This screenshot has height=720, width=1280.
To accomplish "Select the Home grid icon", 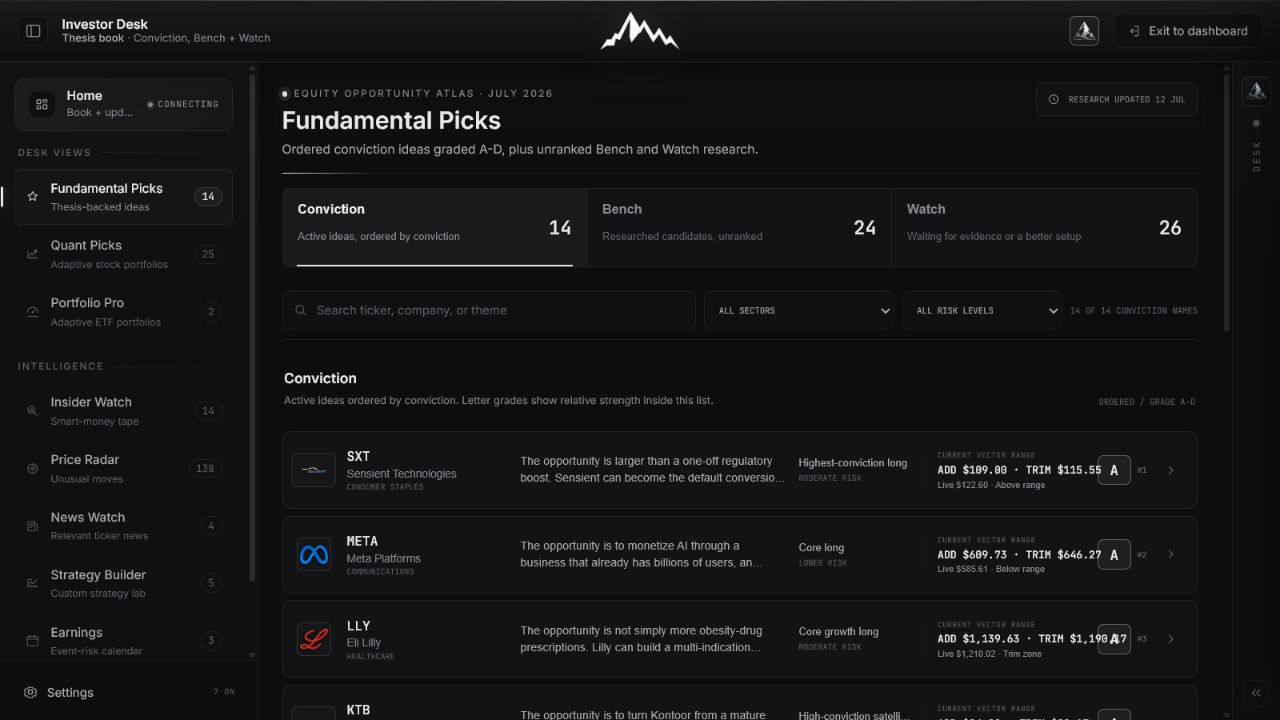I will (42, 104).
